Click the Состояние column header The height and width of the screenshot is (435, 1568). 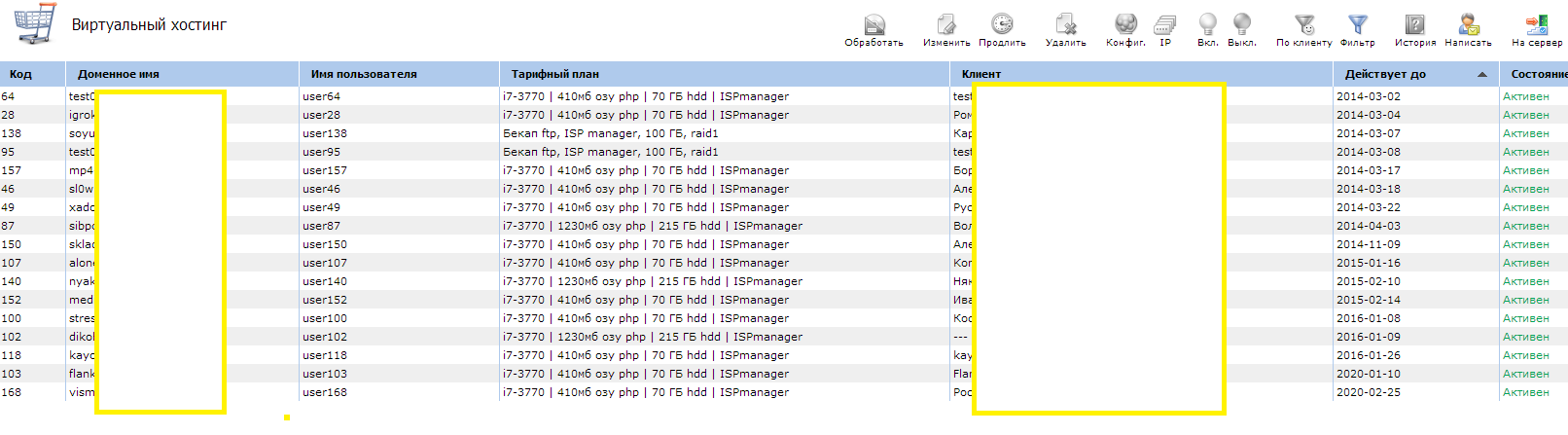1538,74
